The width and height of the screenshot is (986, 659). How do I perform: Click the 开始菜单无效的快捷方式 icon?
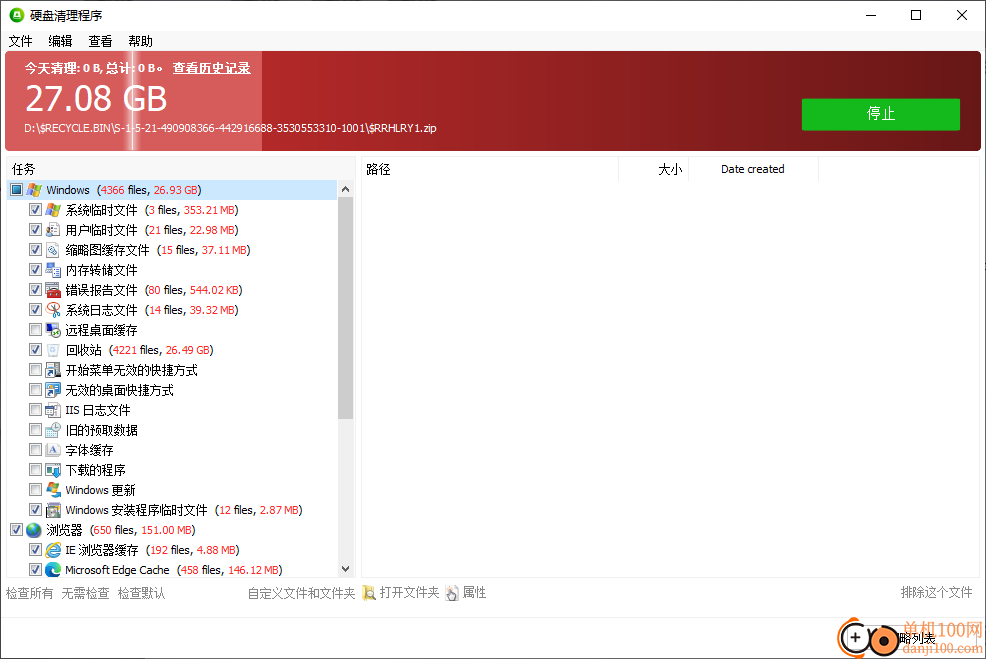point(53,370)
